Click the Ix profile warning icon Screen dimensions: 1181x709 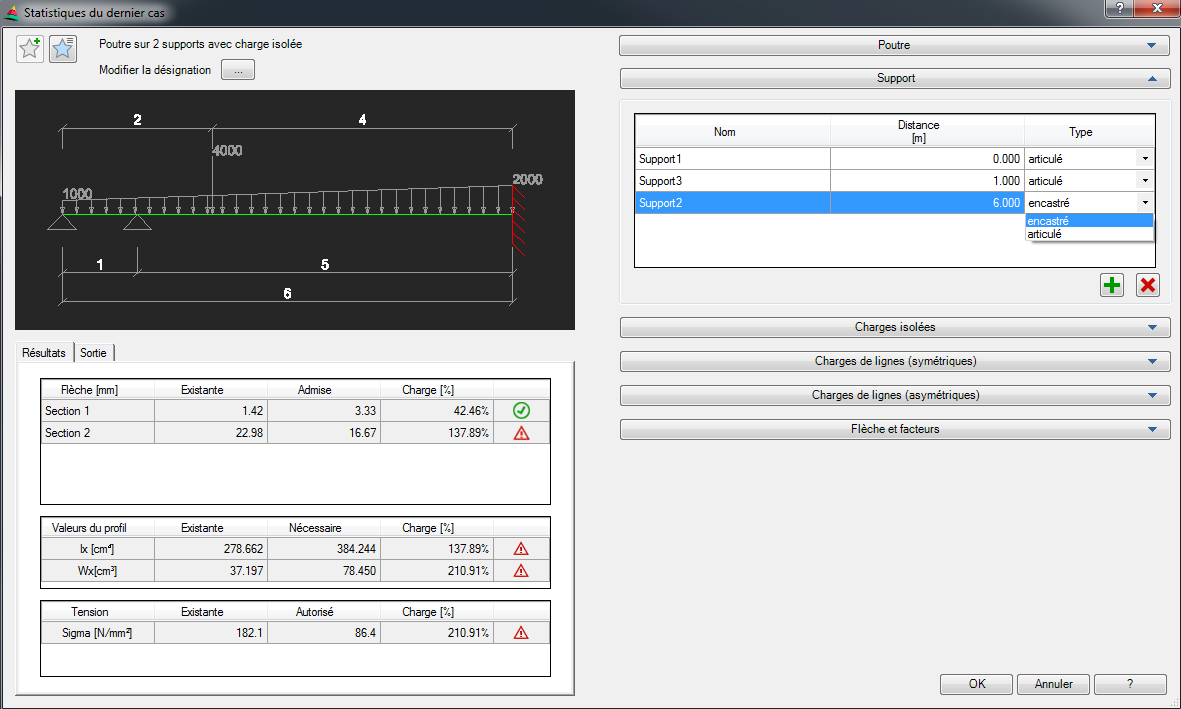pyautogui.click(x=520, y=549)
